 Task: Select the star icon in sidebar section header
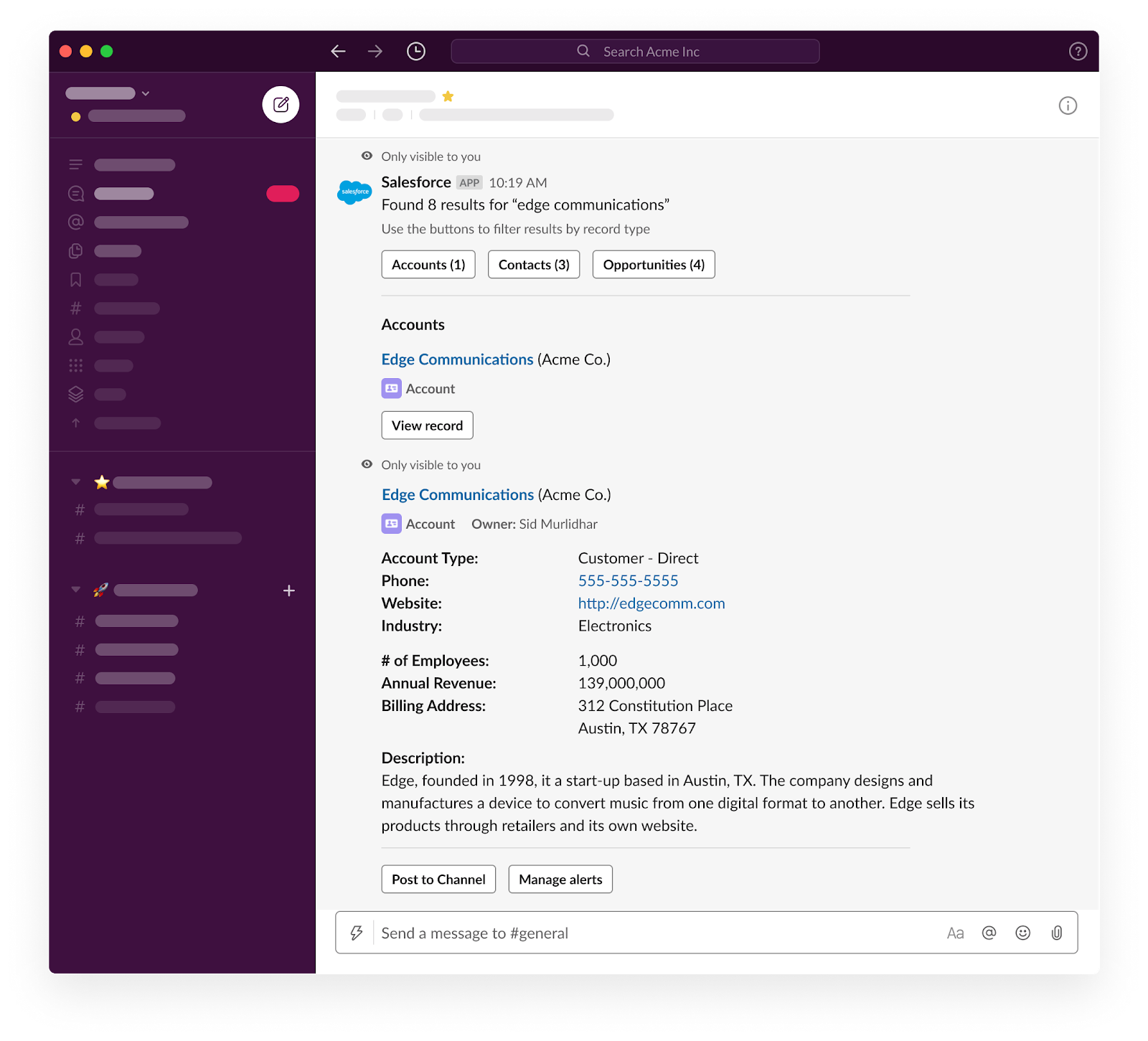click(x=102, y=482)
